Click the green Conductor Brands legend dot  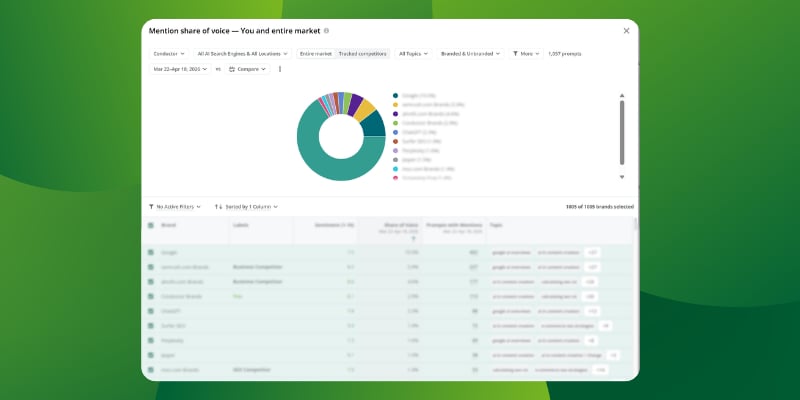click(x=395, y=123)
